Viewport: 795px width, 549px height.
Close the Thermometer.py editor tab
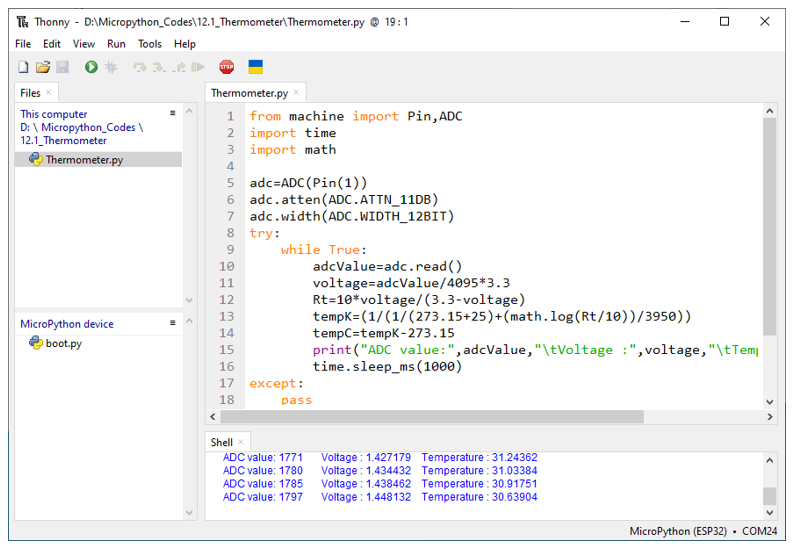coord(296,92)
